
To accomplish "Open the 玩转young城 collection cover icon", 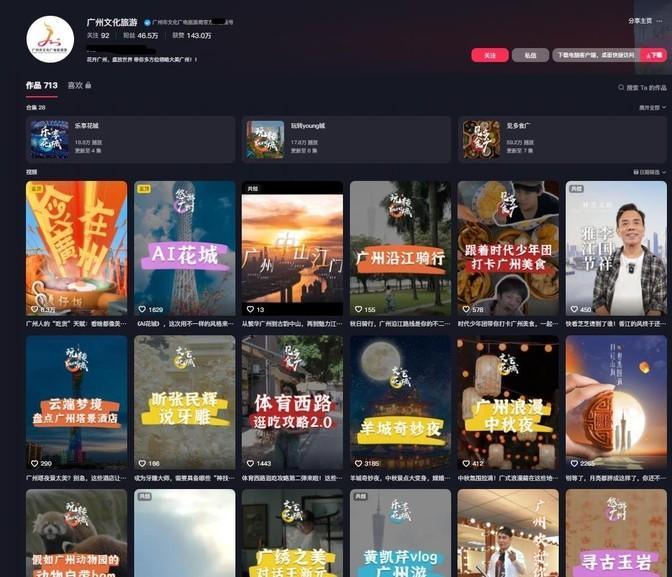I will pyautogui.click(x=266, y=139).
